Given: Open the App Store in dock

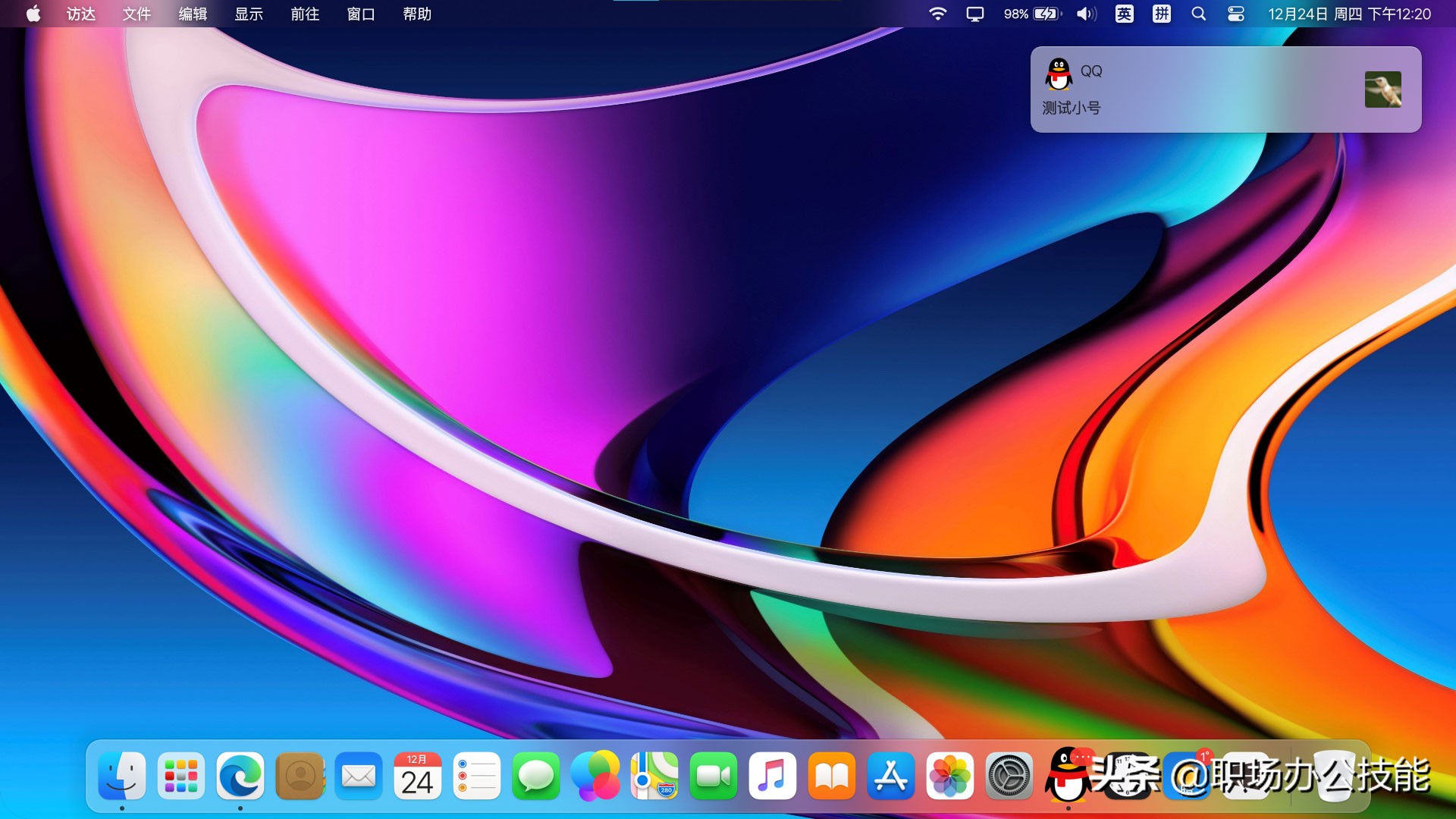Looking at the screenshot, I should click(891, 776).
